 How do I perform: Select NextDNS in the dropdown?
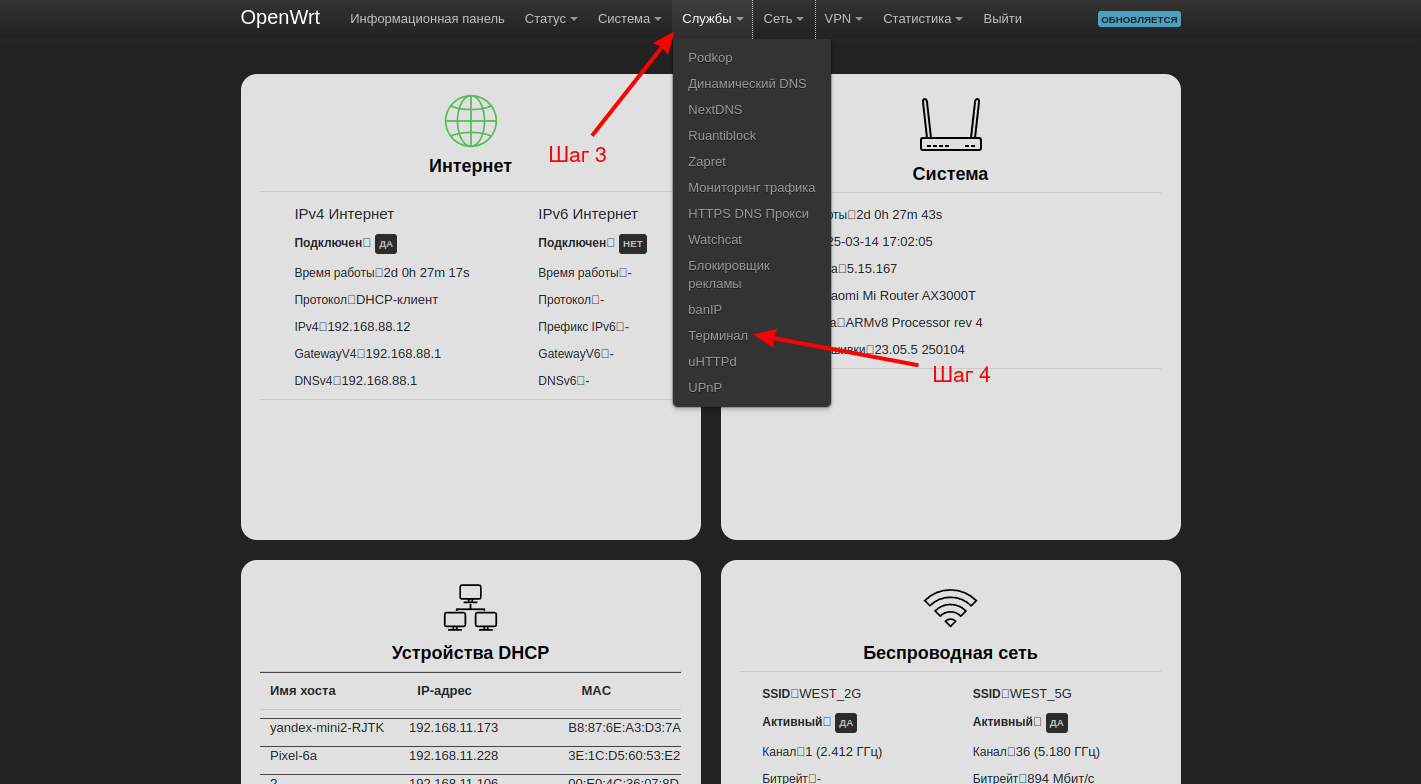pyautogui.click(x=715, y=109)
